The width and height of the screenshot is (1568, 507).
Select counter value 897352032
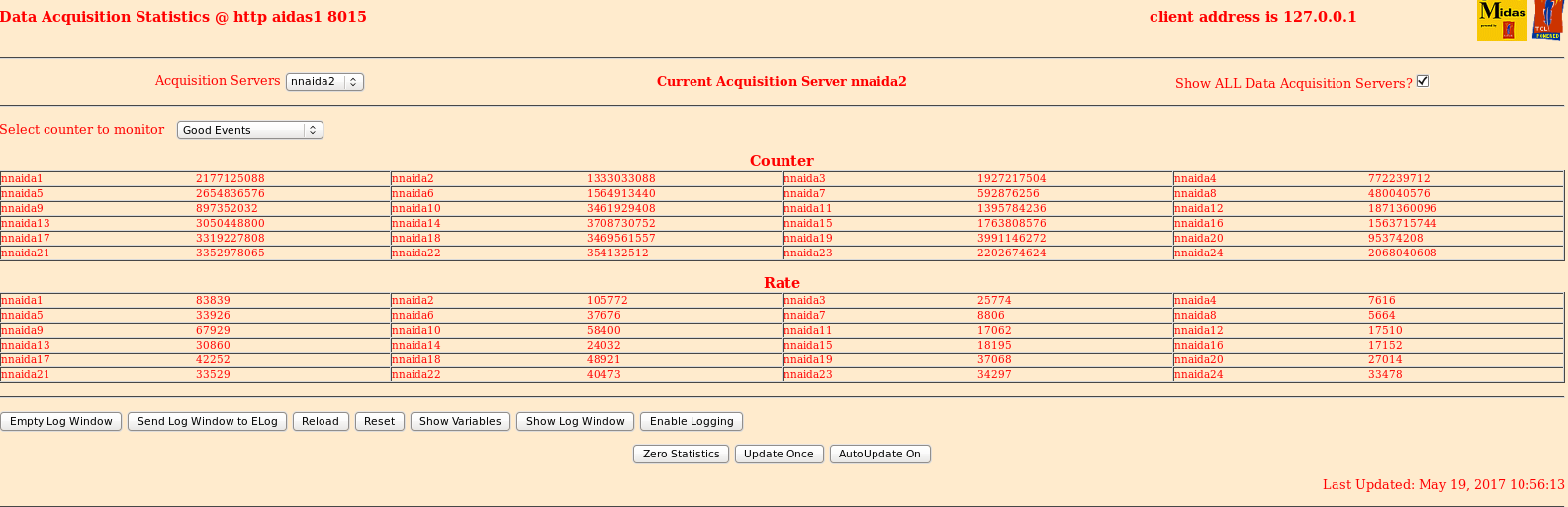click(227, 209)
